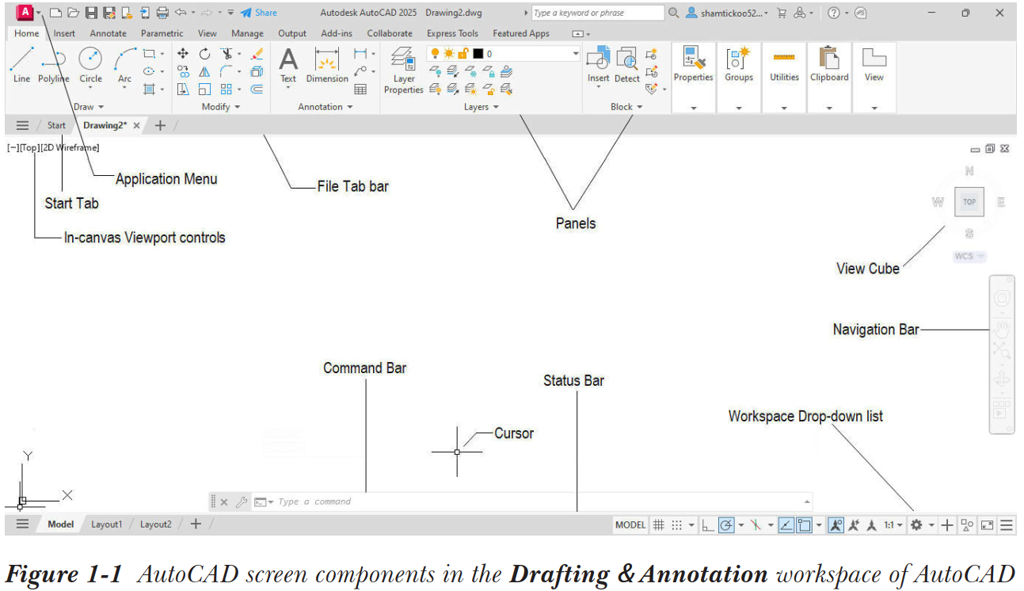Click the keyword search field
1024x591 pixels.
(598, 12)
